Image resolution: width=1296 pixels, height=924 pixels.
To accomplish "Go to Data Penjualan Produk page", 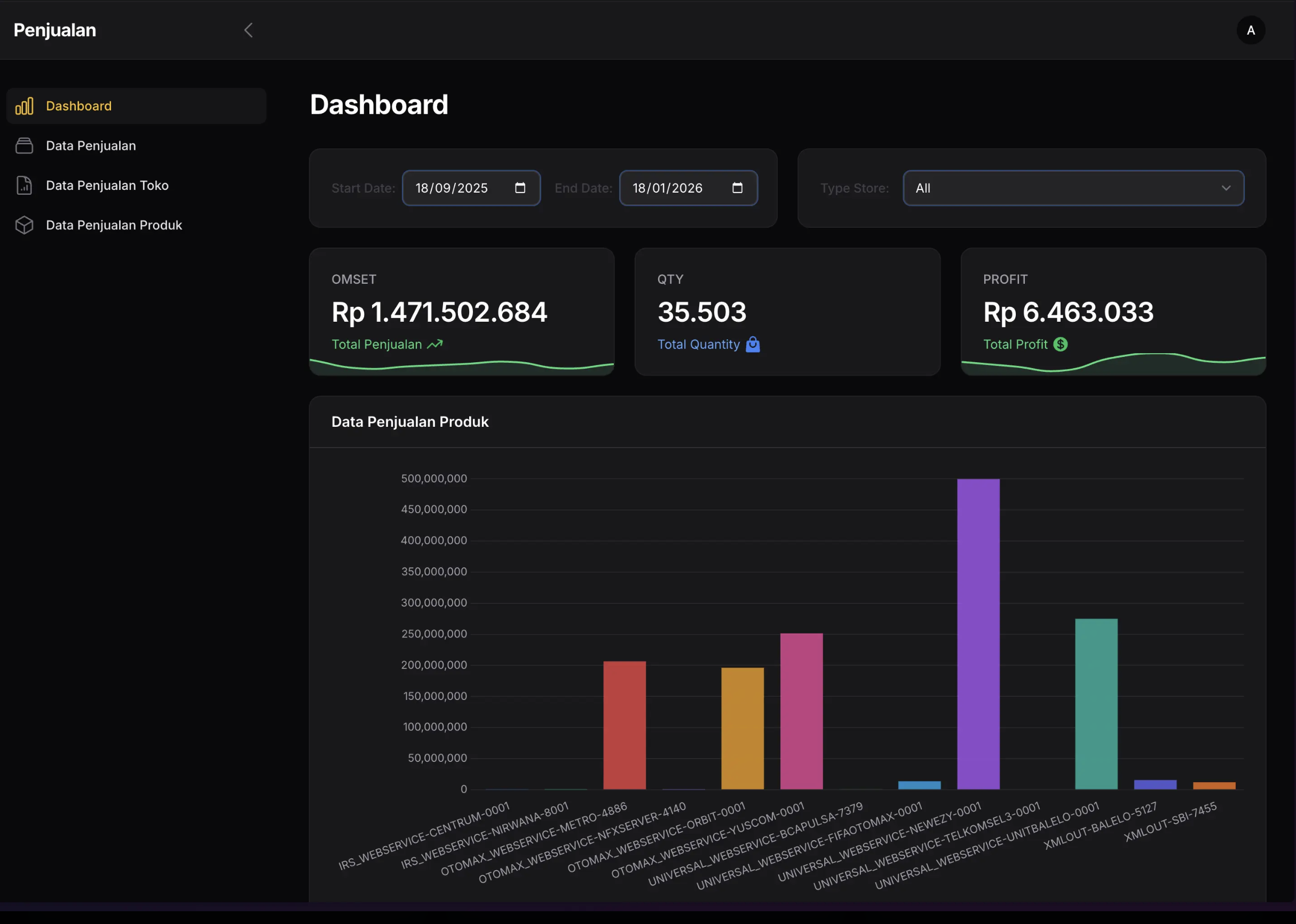I will tap(114, 225).
